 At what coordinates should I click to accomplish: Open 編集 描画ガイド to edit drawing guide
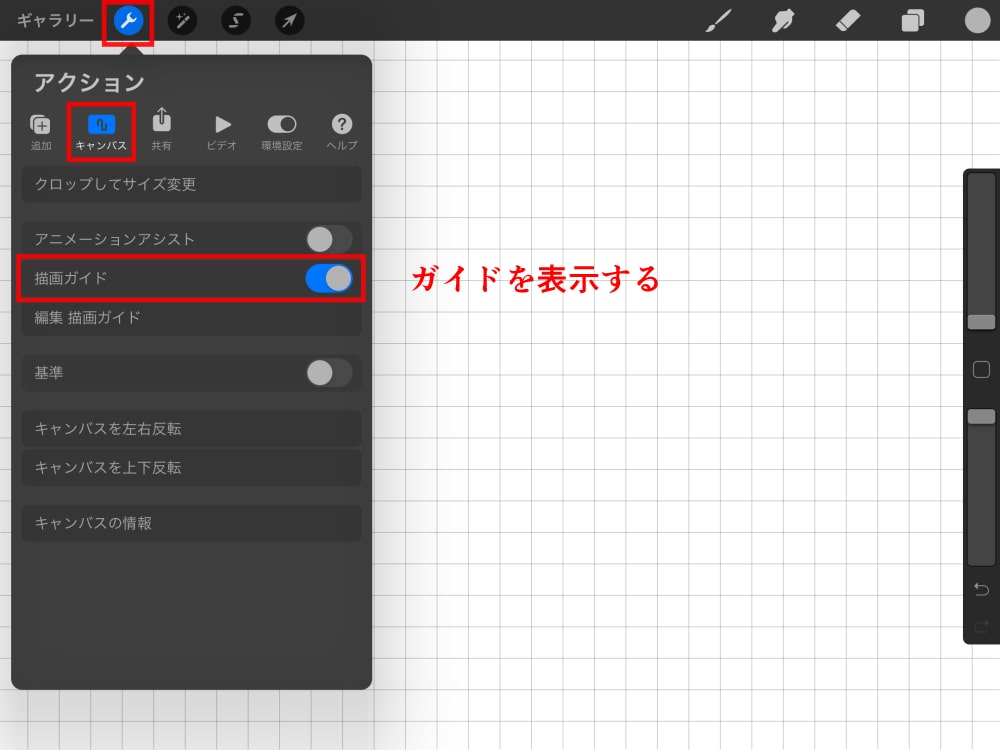[190, 318]
